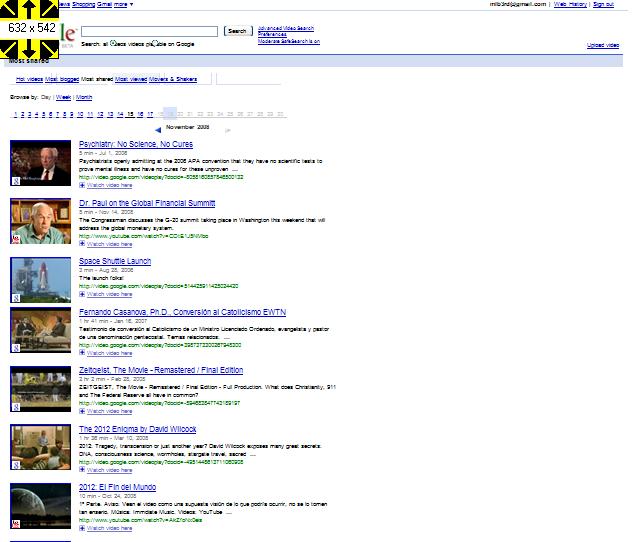Click '2012: El Fin del Mundo' title
The height and width of the screenshot is (542, 632).
117,487
